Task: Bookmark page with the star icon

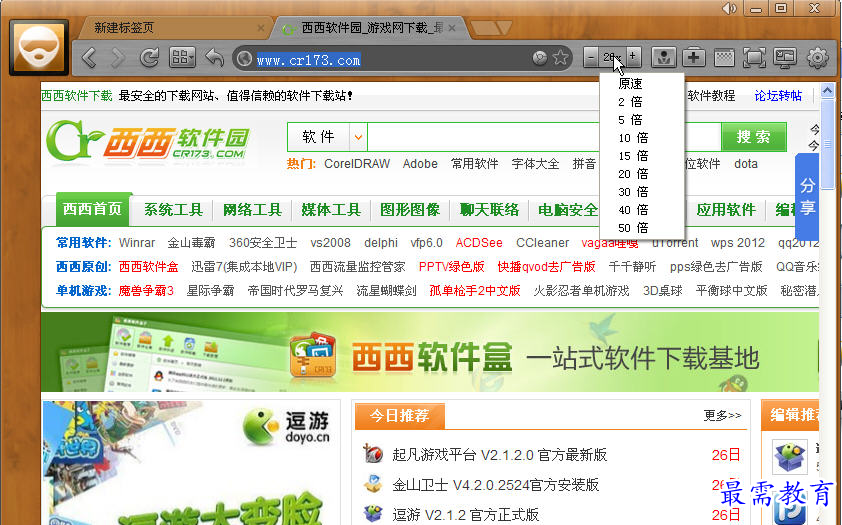Action: pyautogui.click(x=561, y=57)
